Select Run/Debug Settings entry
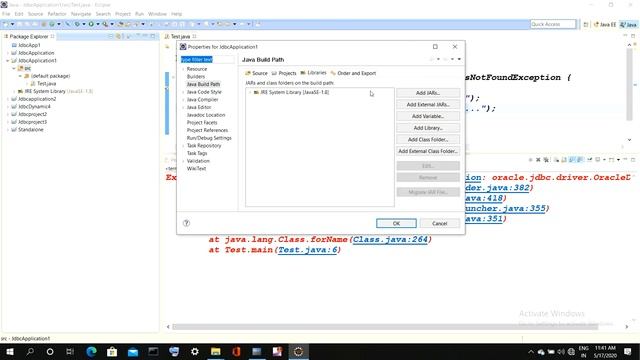Screen dimensions: 640x360 tap(209, 138)
